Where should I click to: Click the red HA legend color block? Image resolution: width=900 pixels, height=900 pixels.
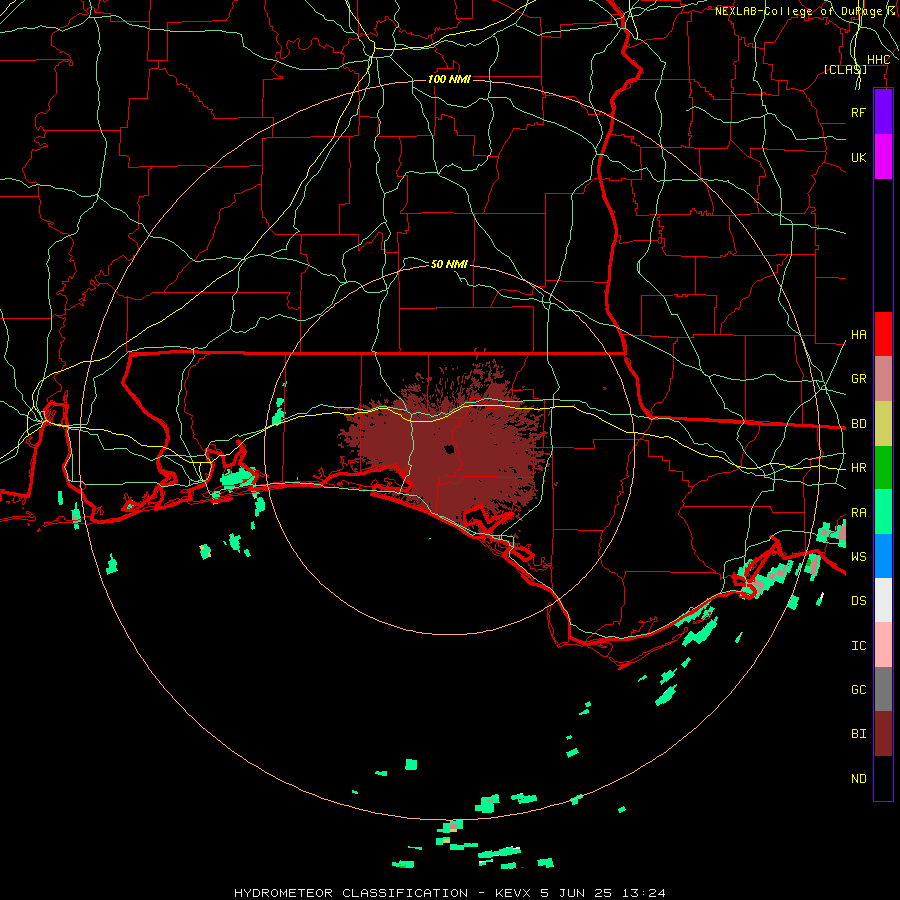[883, 334]
